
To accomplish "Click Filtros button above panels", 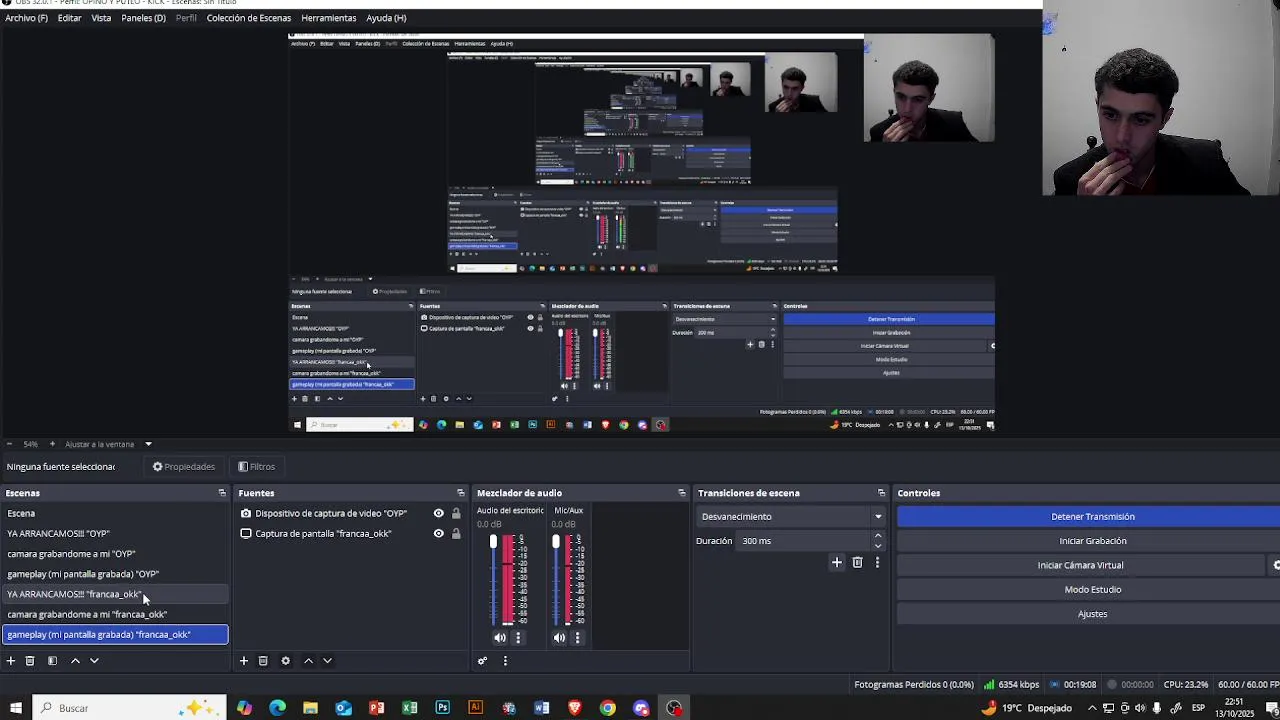I will tap(257, 467).
